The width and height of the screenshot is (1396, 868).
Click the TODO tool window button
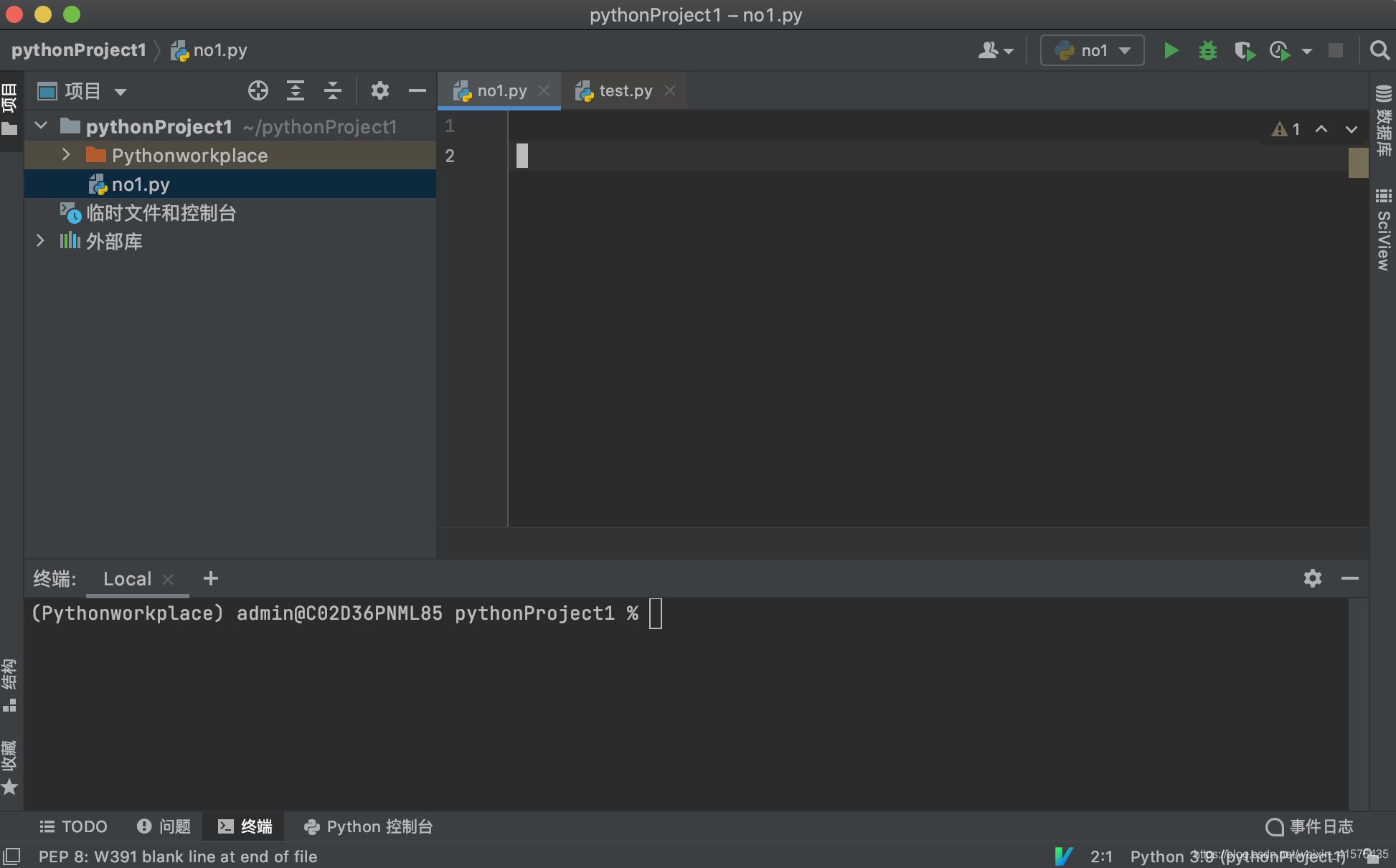73,826
